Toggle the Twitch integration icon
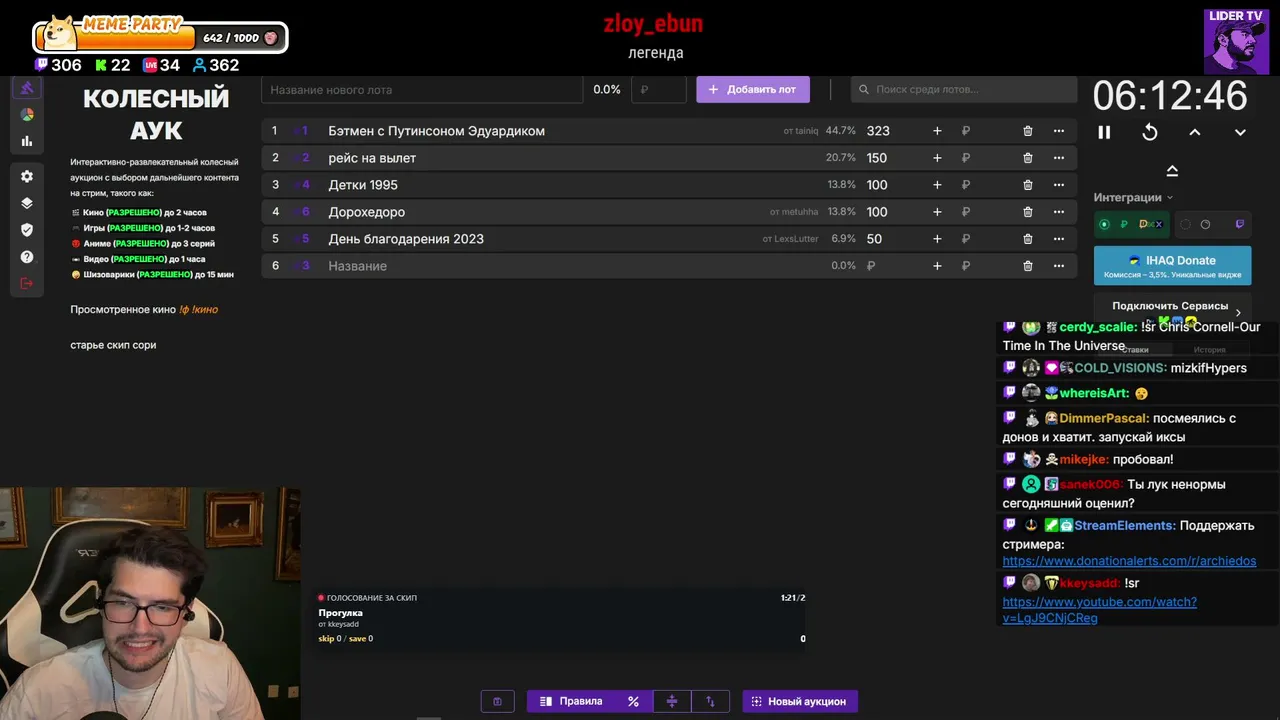1280x720 pixels. 1240,224
